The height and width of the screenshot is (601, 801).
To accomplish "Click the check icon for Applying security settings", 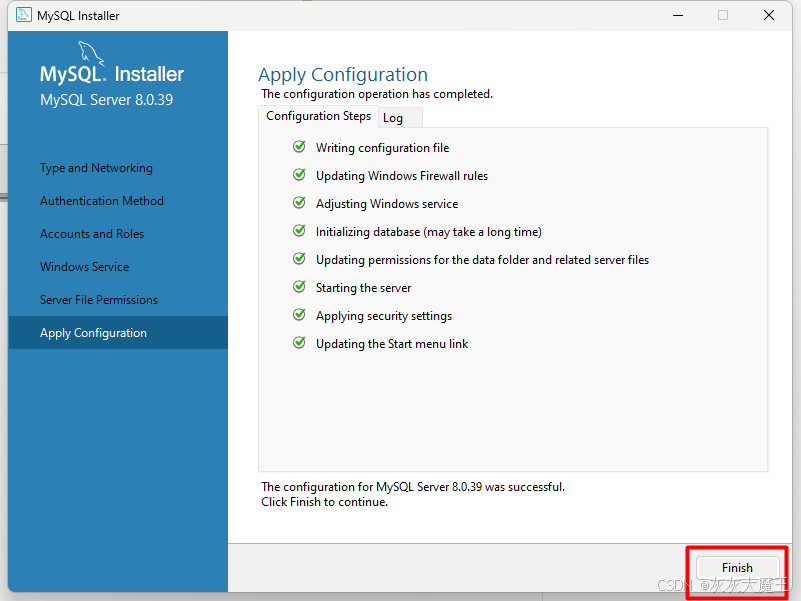I will click(x=299, y=315).
